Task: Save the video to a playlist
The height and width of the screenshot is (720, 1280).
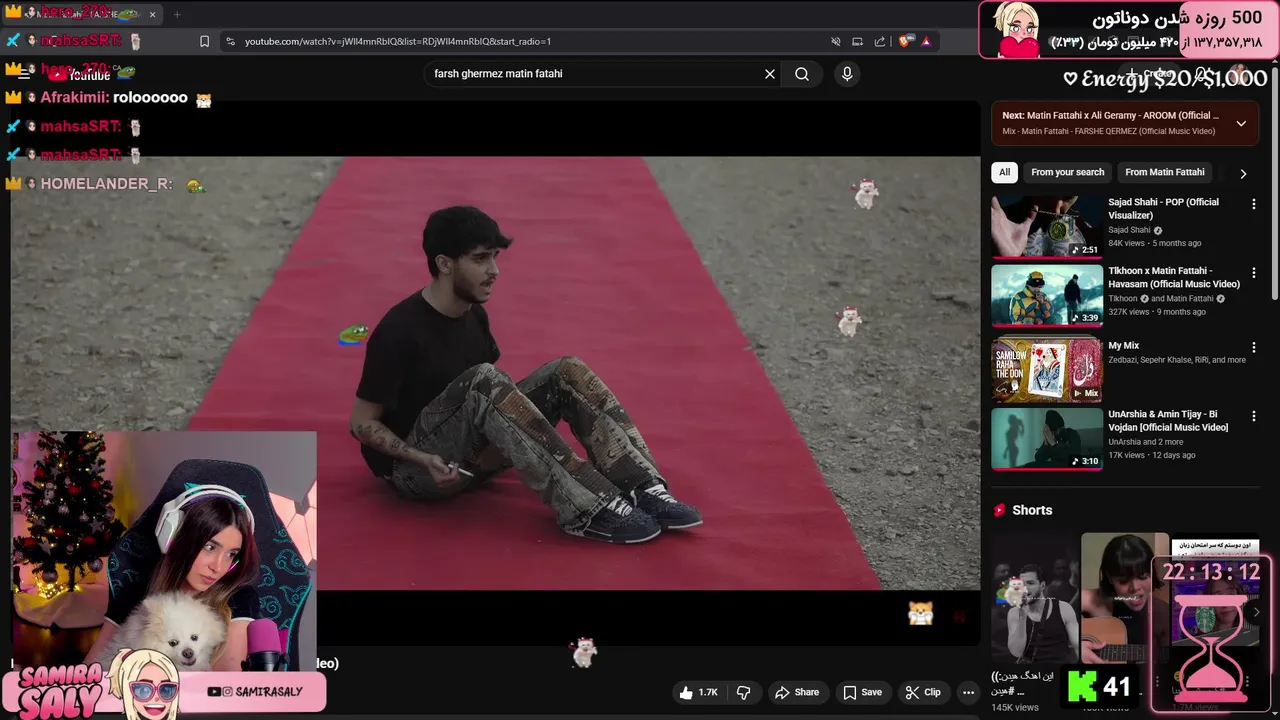Action: 862,692
